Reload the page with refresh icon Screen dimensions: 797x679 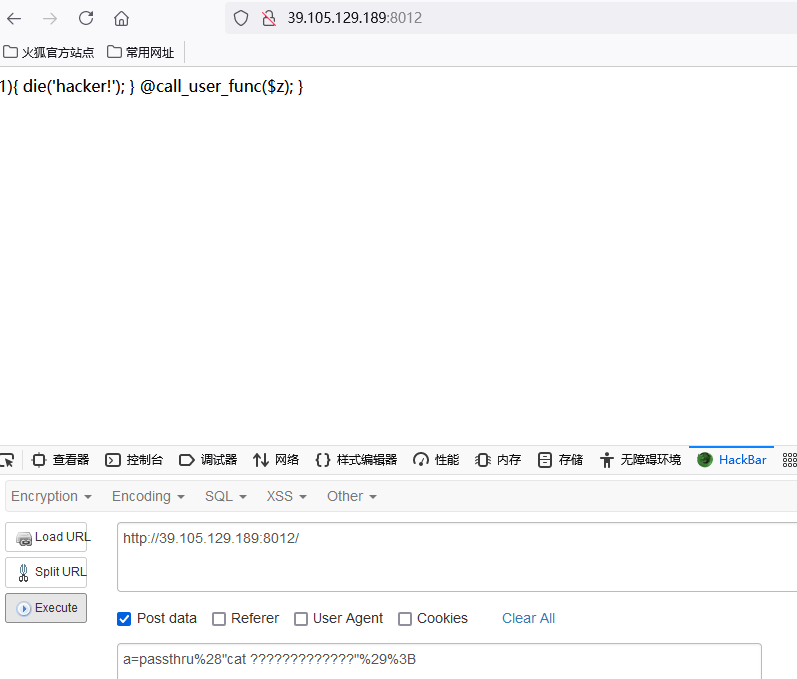86,18
